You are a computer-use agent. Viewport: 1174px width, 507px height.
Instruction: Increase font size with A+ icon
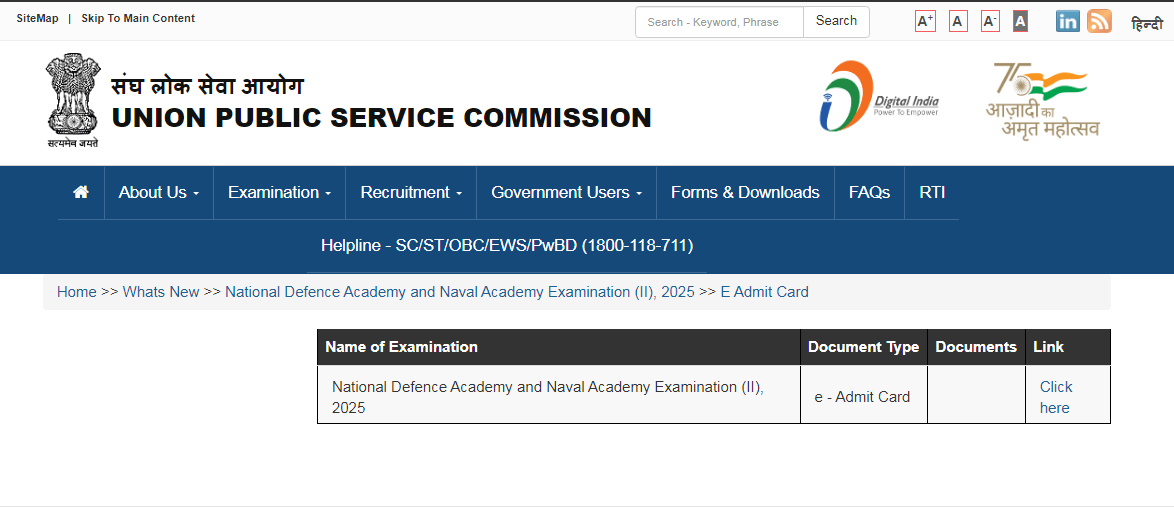(925, 21)
